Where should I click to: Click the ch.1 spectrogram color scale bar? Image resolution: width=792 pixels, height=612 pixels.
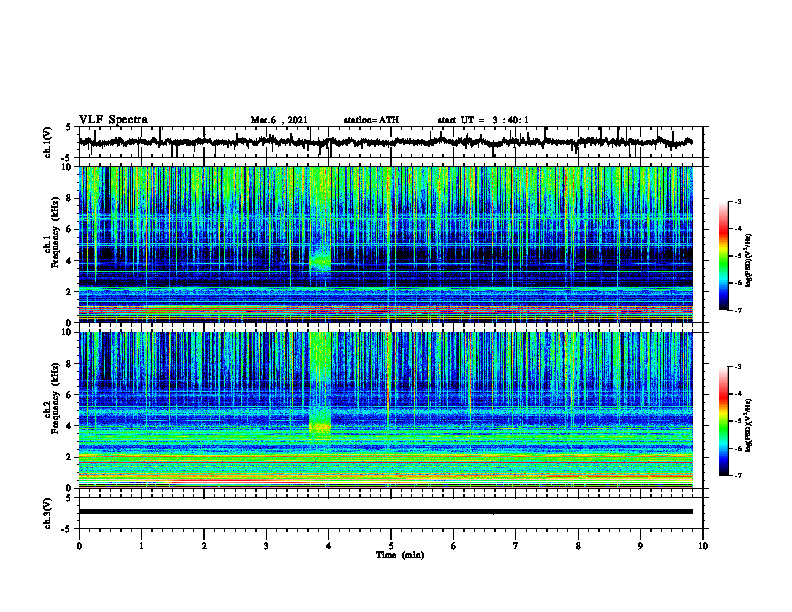(723, 256)
